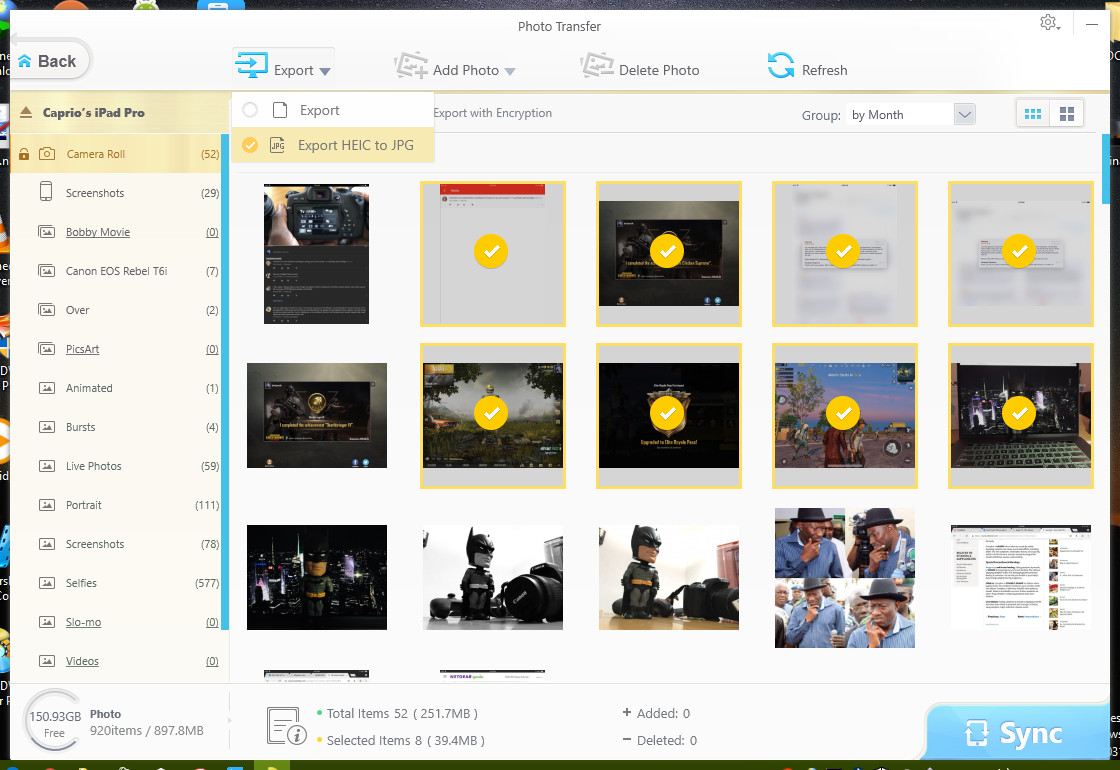This screenshot has height=770, width=1120.
Task: Click the Back button
Action: click(50, 61)
